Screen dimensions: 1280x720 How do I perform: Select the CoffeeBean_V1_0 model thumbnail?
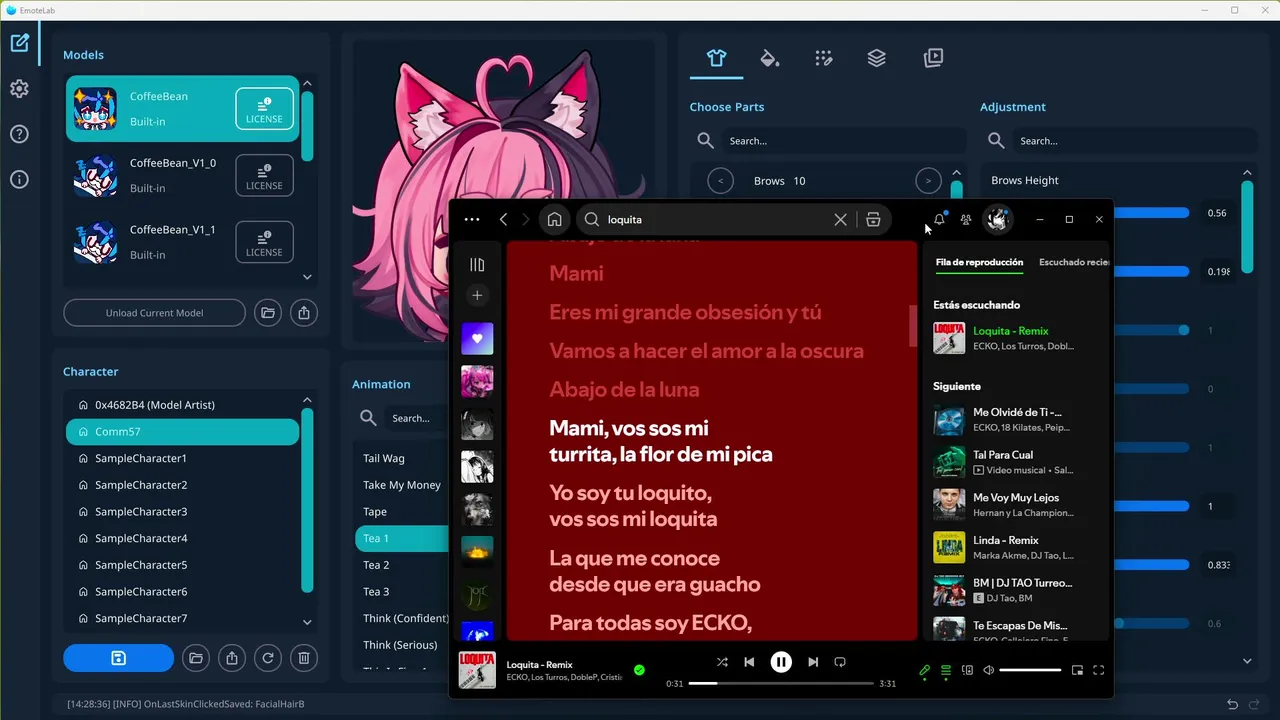[x=95, y=176]
